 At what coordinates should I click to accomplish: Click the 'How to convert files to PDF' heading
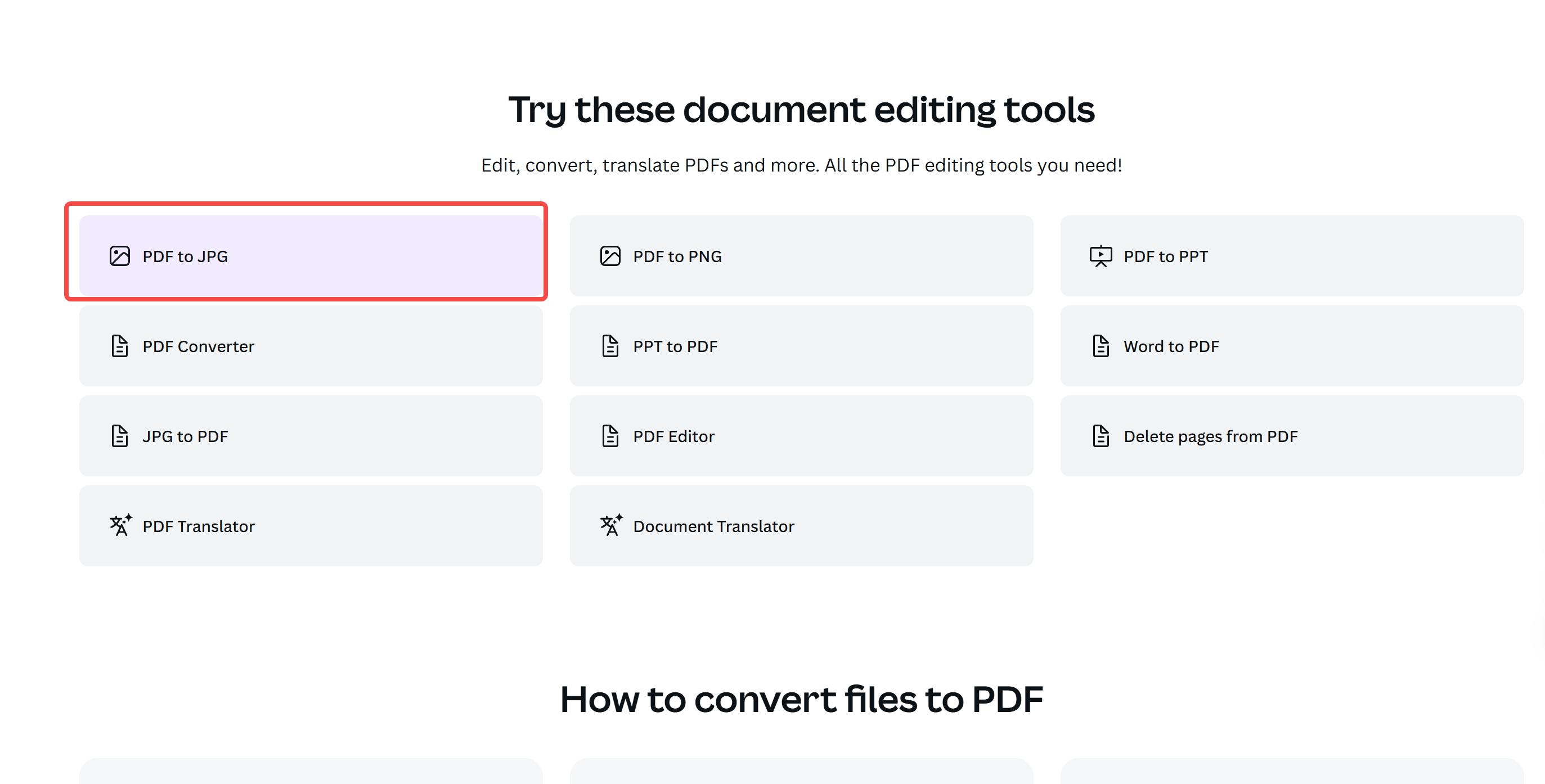click(801, 699)
